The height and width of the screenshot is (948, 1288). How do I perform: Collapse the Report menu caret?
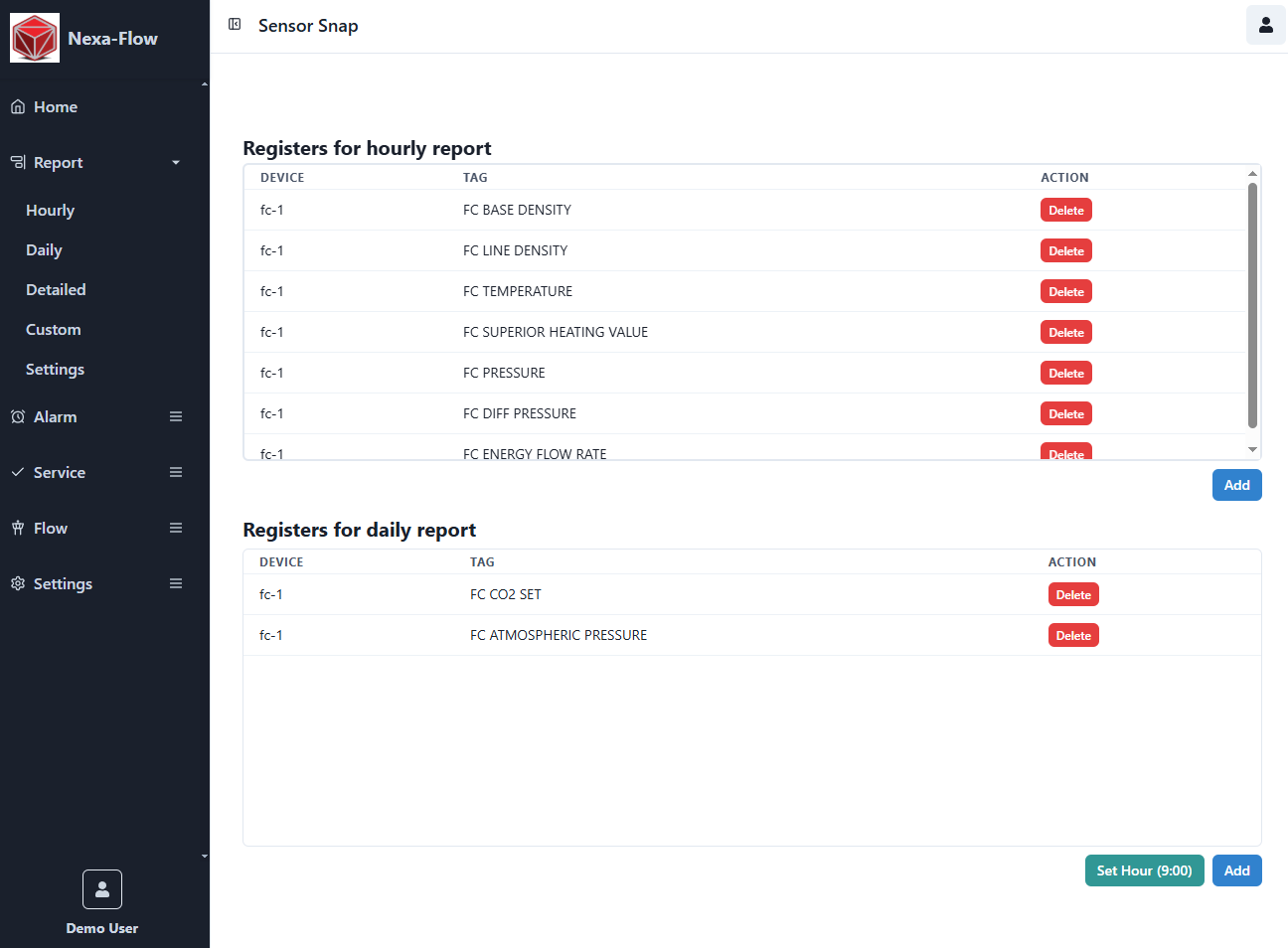pyautogui.click(x=176, y=163)
